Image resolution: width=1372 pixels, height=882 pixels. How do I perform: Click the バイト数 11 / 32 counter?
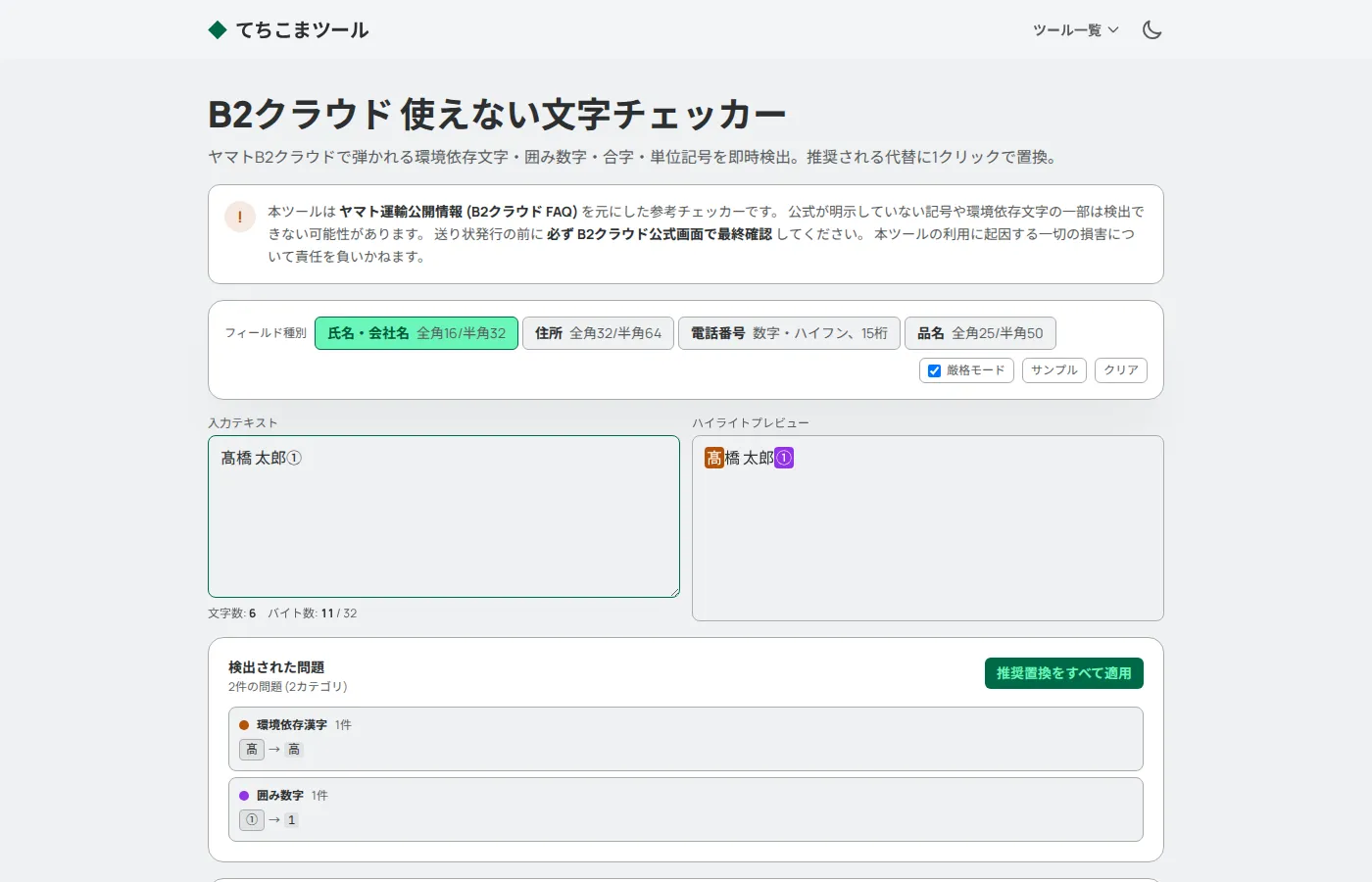(313, 613)
